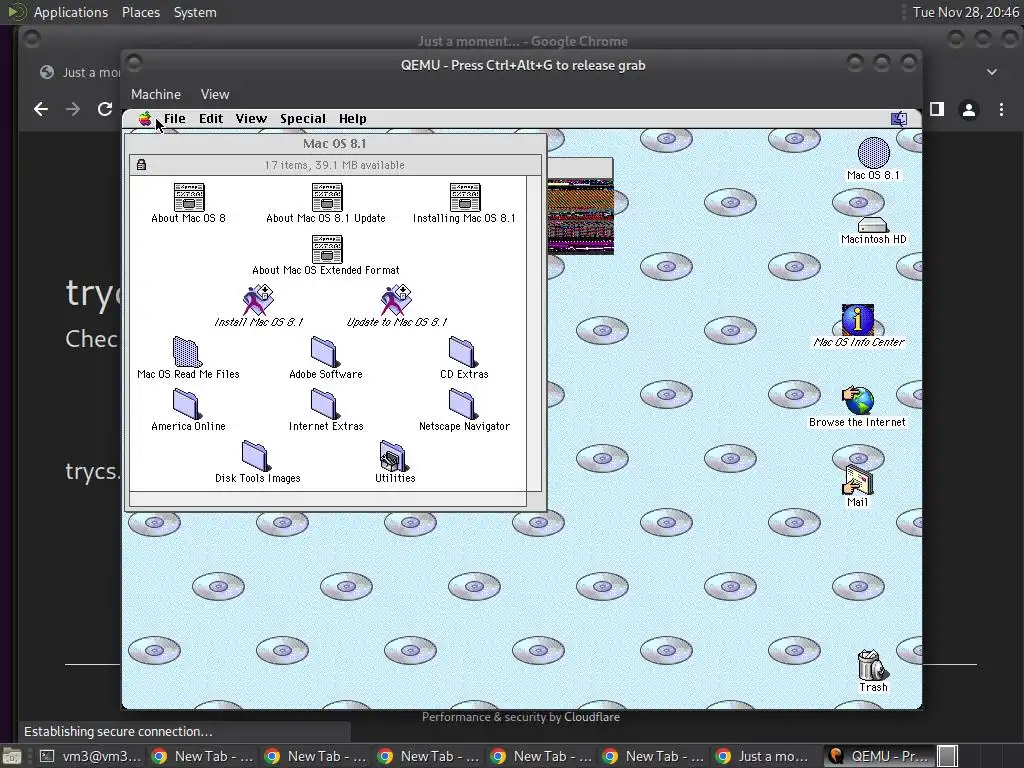The width and height of the screenshot is (1024, 768).
Task: Launch the Install Mac OS 8.1 installer icon
Action: click(x=258, y=300)
